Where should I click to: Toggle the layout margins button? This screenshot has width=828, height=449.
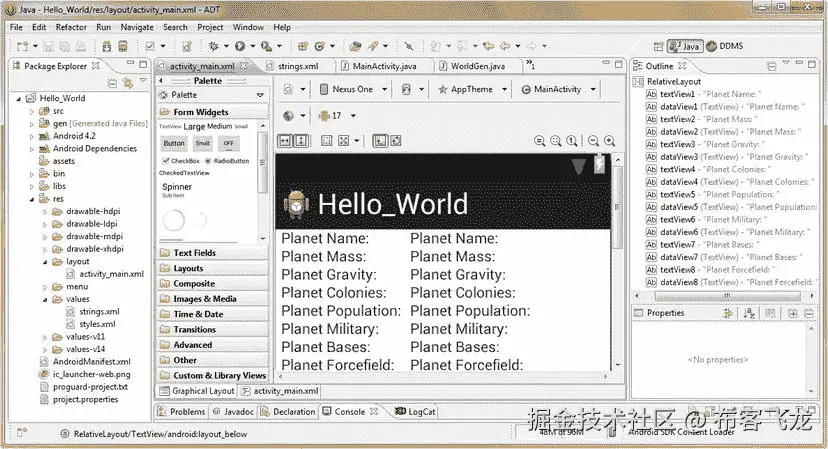click(x=327, y=141)
